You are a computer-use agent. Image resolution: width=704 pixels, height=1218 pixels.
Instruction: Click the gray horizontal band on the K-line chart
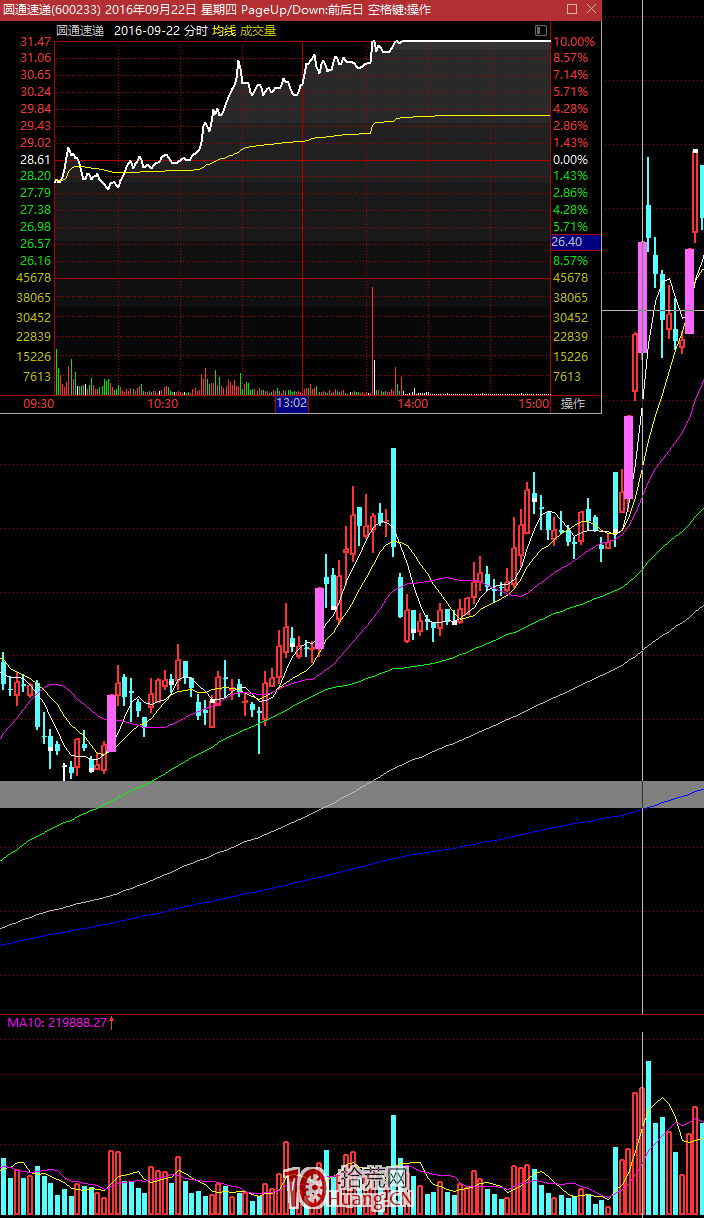350,794
